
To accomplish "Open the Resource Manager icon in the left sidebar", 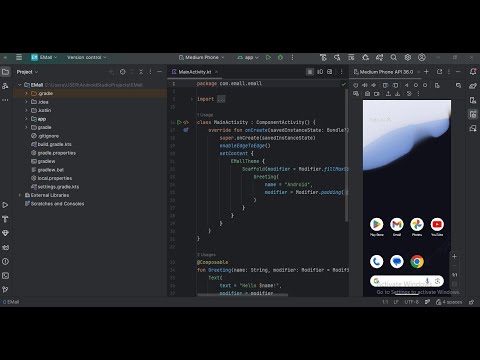I will (5, 86).
